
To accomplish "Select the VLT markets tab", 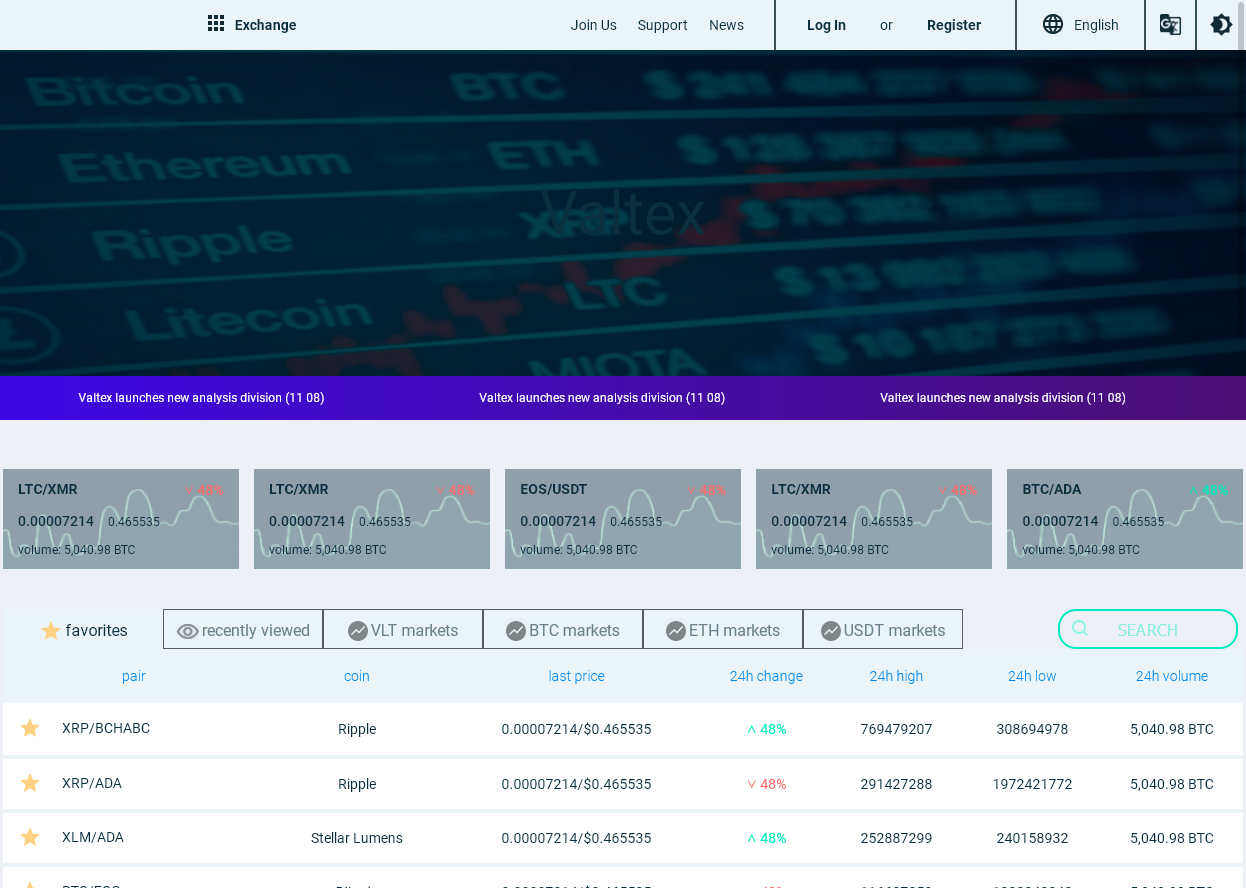I will (x=403, y=630).
